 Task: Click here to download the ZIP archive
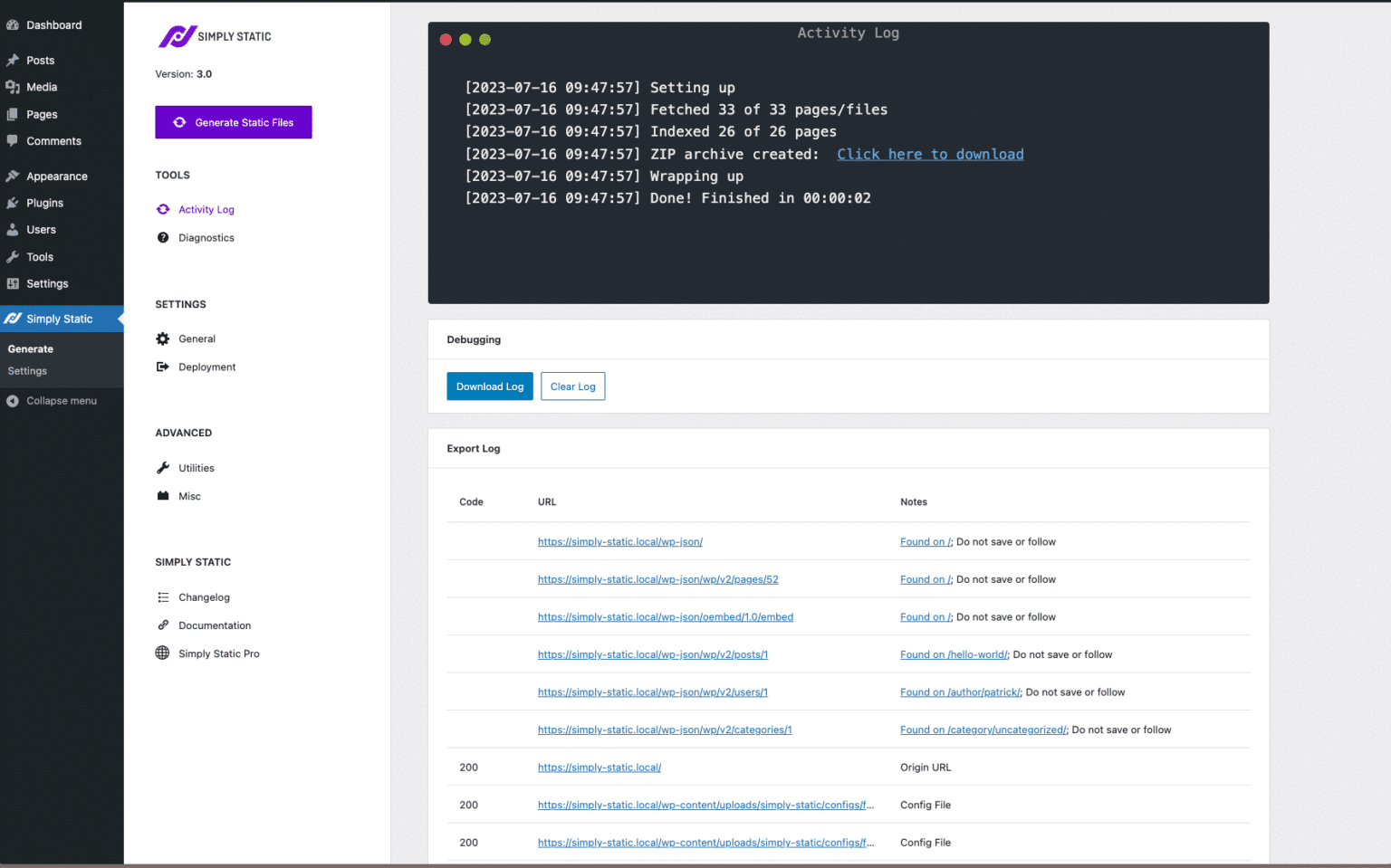point(930,154)
